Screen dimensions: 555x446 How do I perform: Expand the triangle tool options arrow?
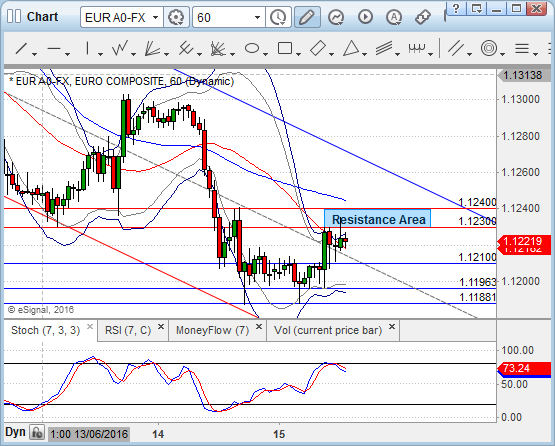365,54
